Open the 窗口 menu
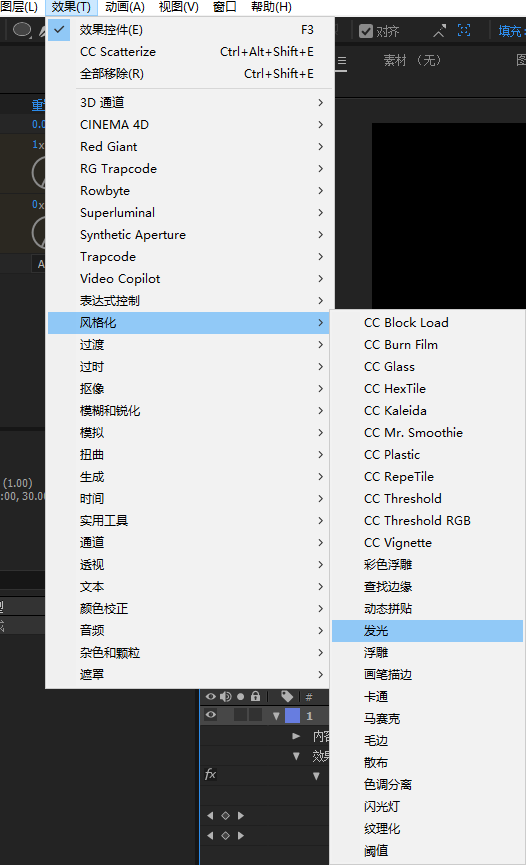This screenshot has width=526, height=865. pos(224,7)
